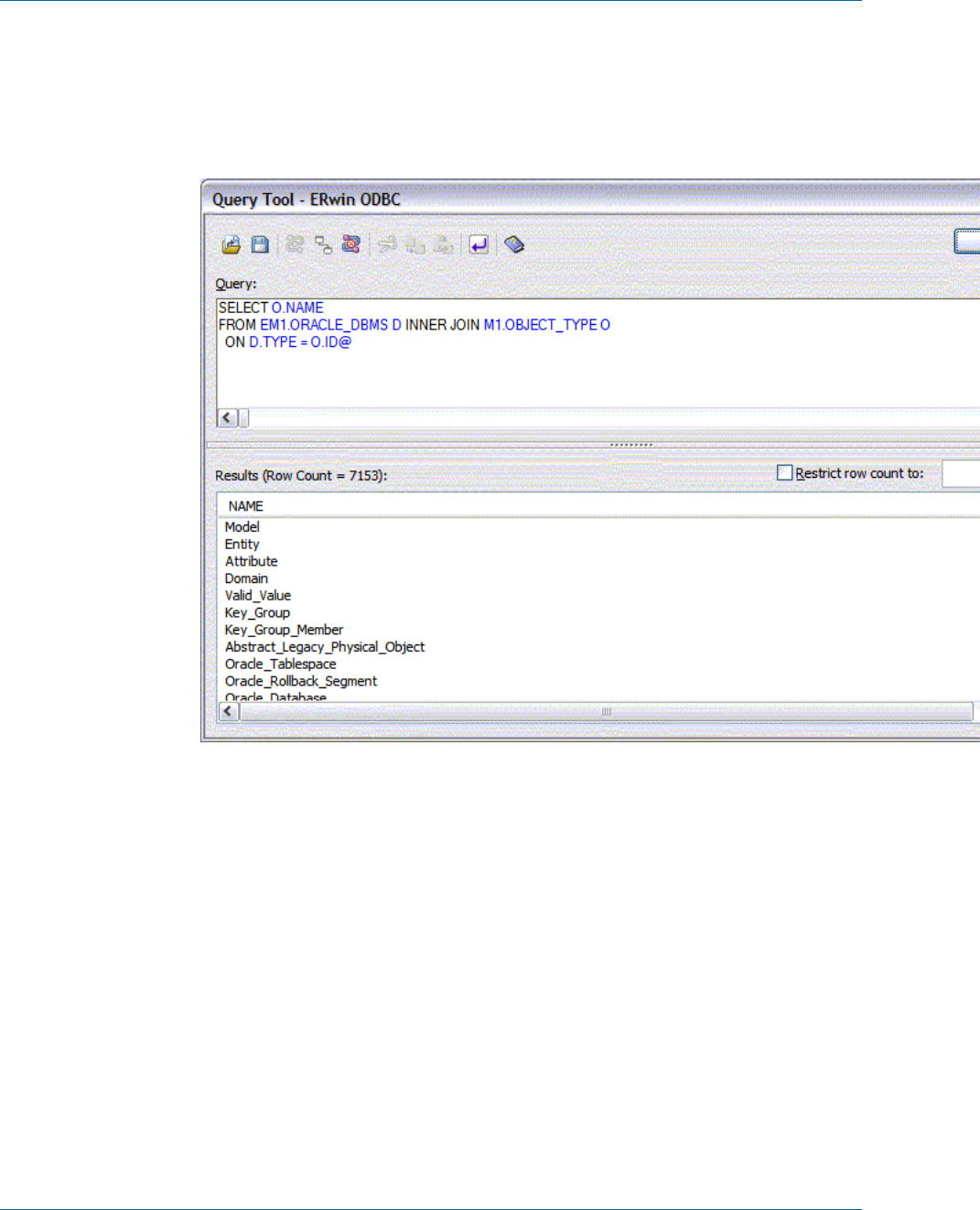980x1210 pixels.
Task: Click inside the Query text editor
Action: tap(598, 353)
